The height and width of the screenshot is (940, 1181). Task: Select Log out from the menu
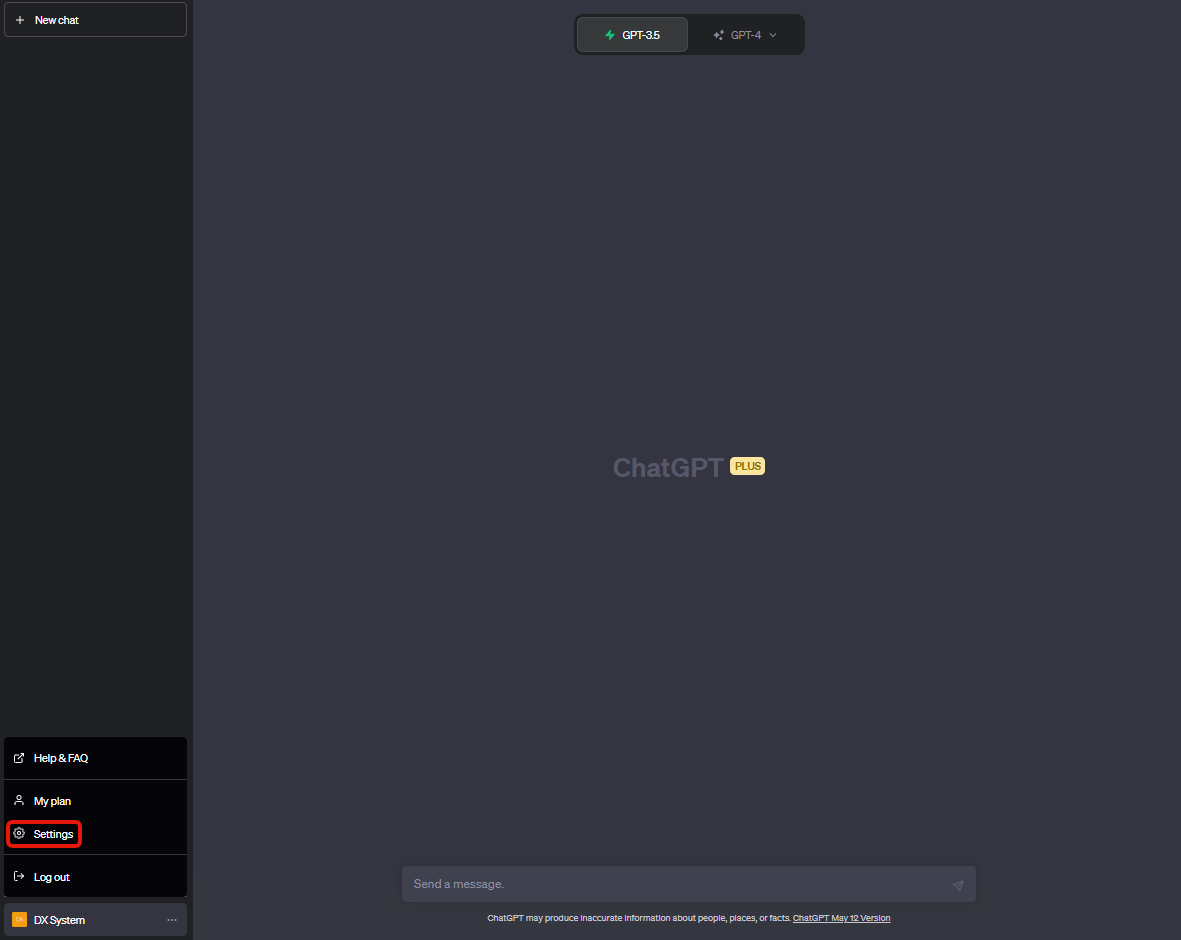pyautogui.click(x=96, y=877)
